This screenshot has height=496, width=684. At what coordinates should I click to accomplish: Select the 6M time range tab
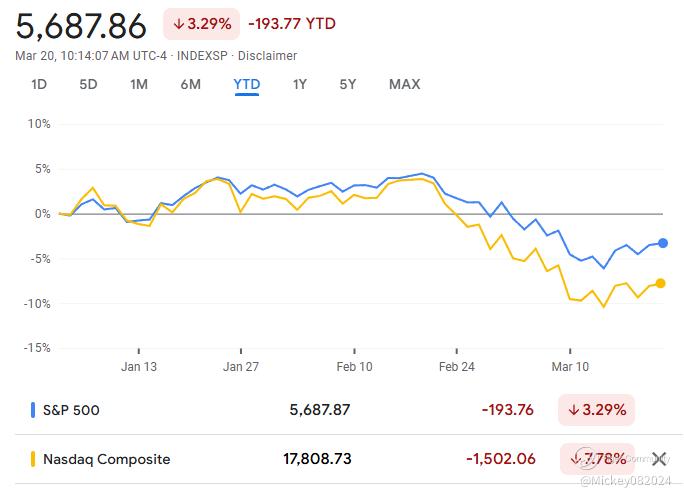pyautogui.click(x=191, y=84)
